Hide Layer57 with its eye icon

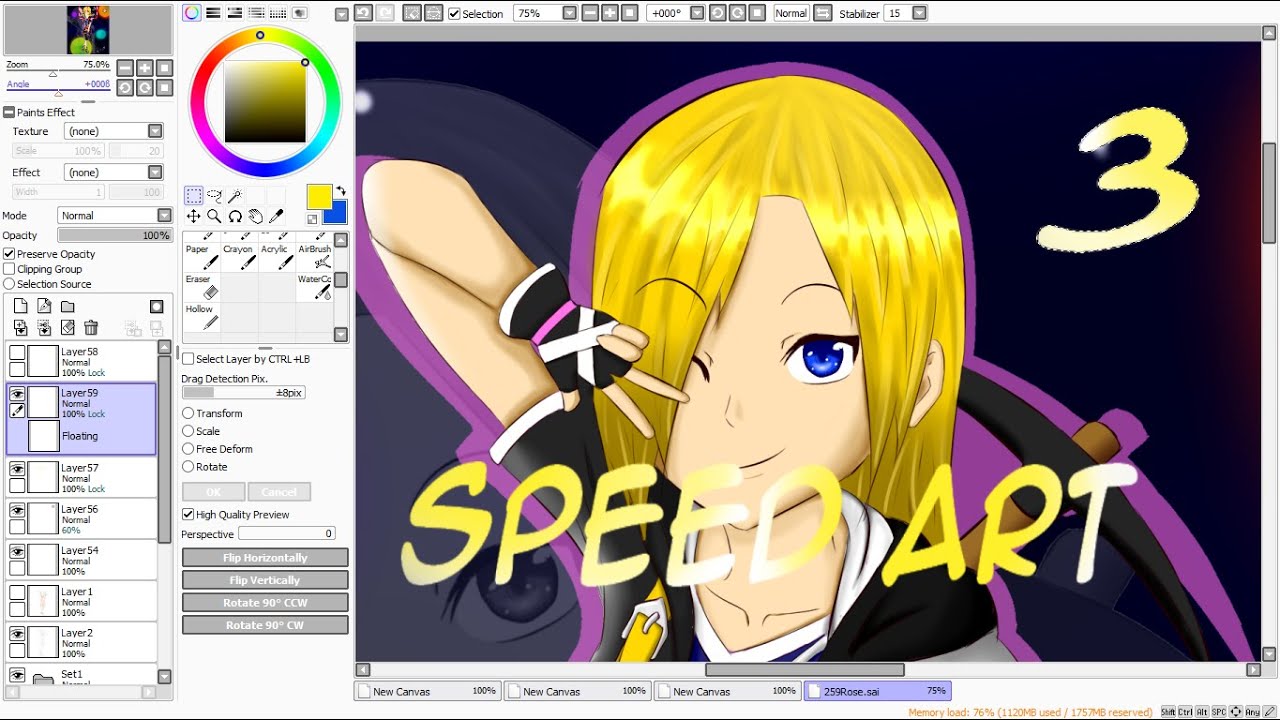[17, 468]
